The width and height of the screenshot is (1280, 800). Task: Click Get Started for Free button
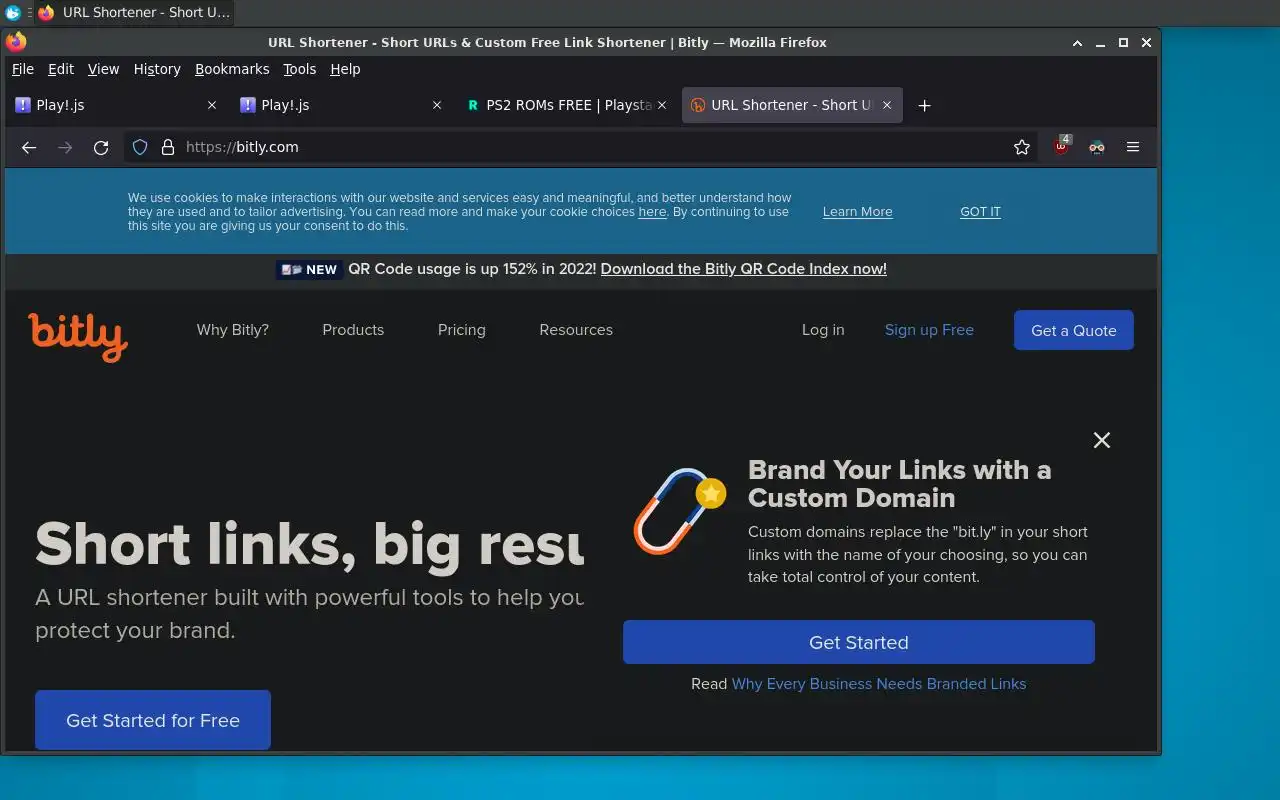tap(153, 720)
